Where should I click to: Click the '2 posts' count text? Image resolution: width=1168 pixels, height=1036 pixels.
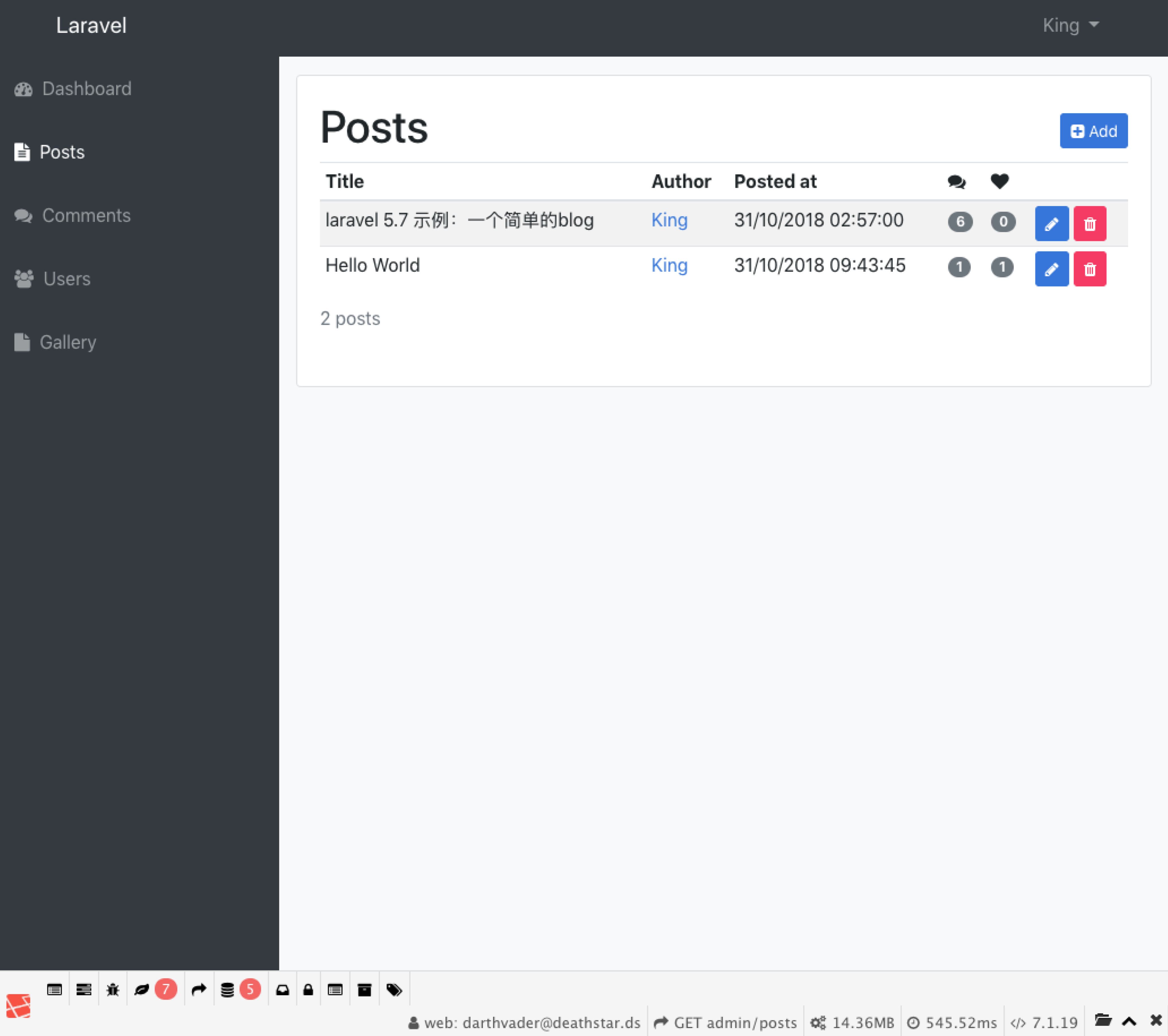coord(350,318)
